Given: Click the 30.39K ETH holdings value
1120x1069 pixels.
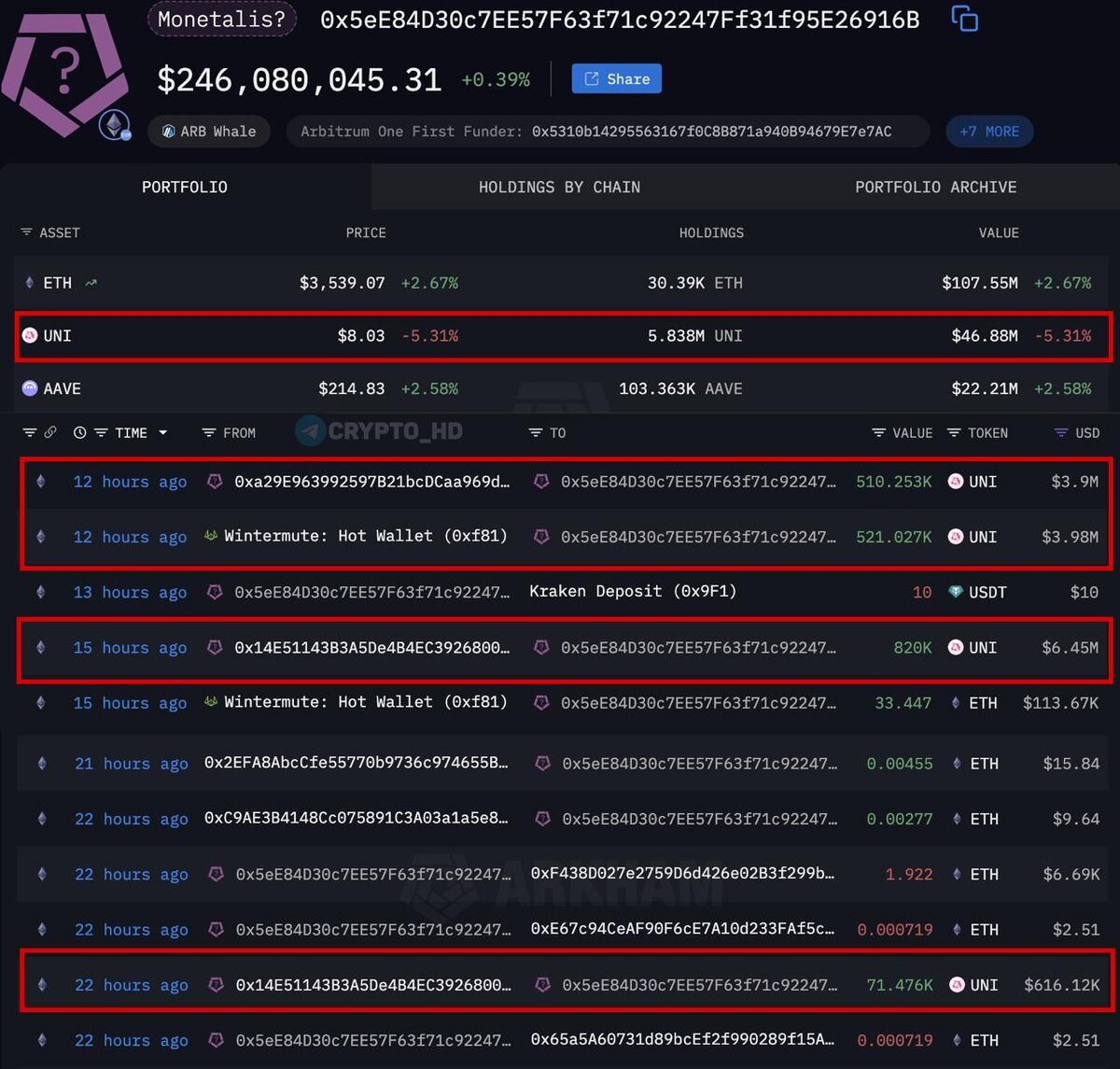Looking at the screenshot, I should click(x=694, y=283).
